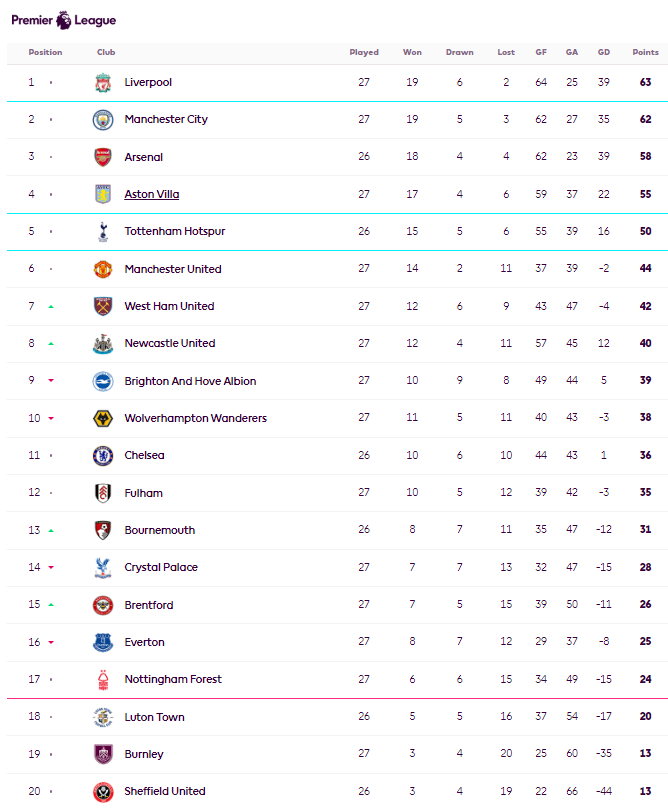Open the Newcastle United club page
Screen dimensions: 668x810
170,343
